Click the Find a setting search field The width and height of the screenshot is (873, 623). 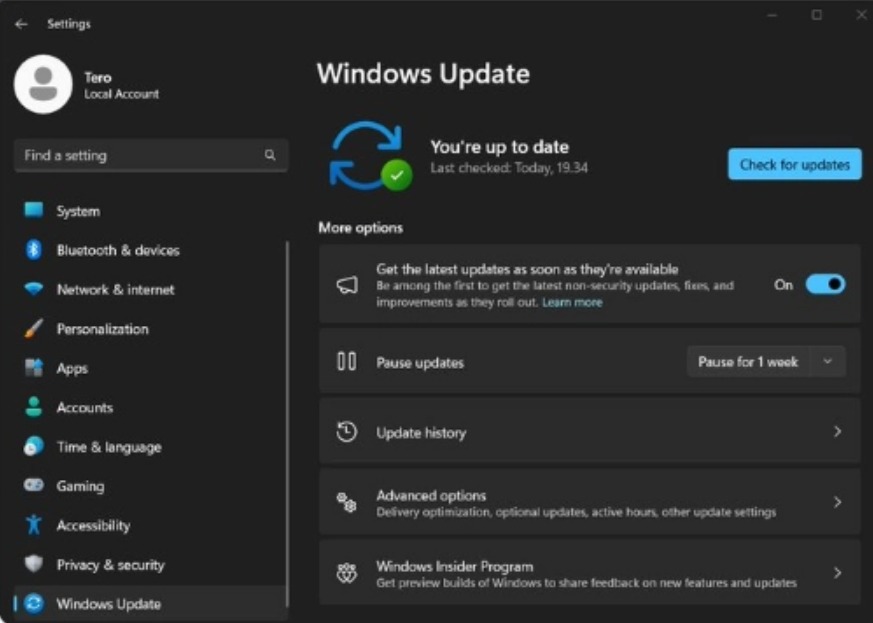point(150,155)
